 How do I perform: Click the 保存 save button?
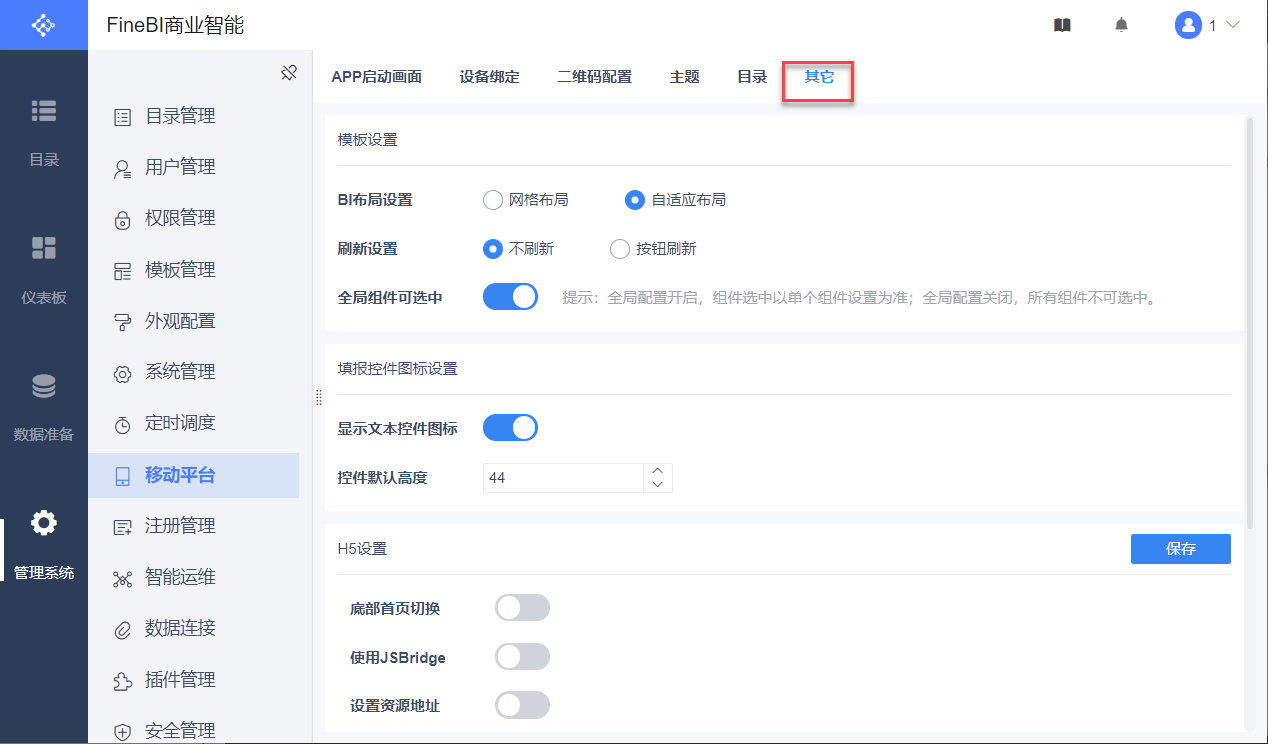click(1180, 549)
